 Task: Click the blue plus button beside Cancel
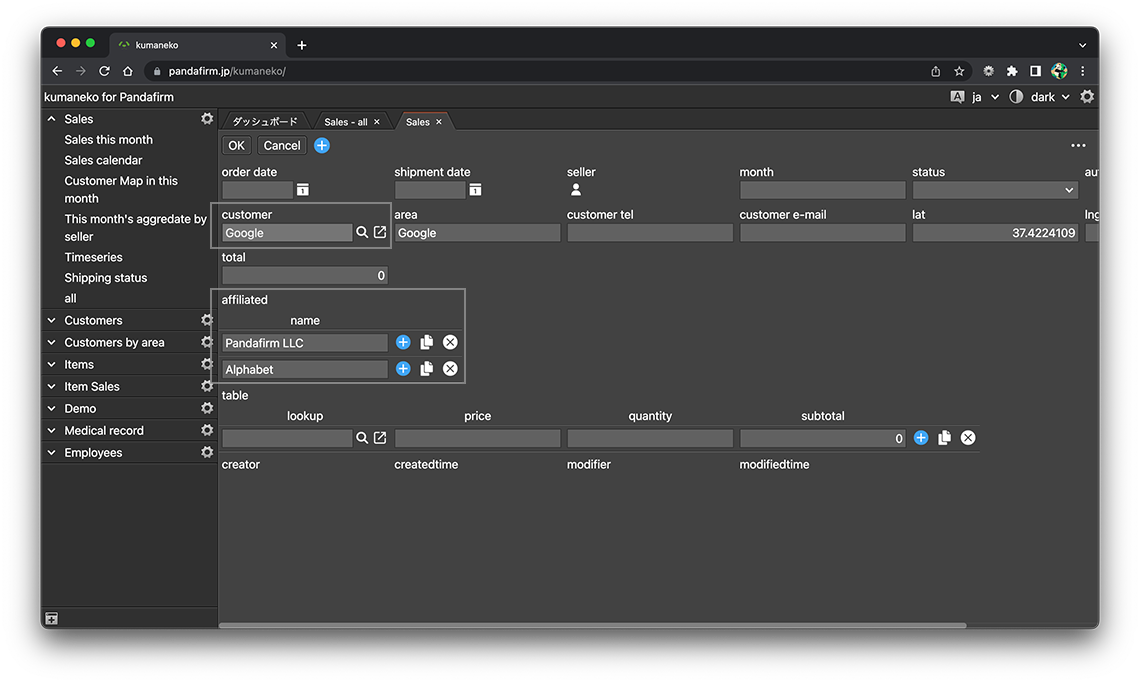(x=322, y=146)
